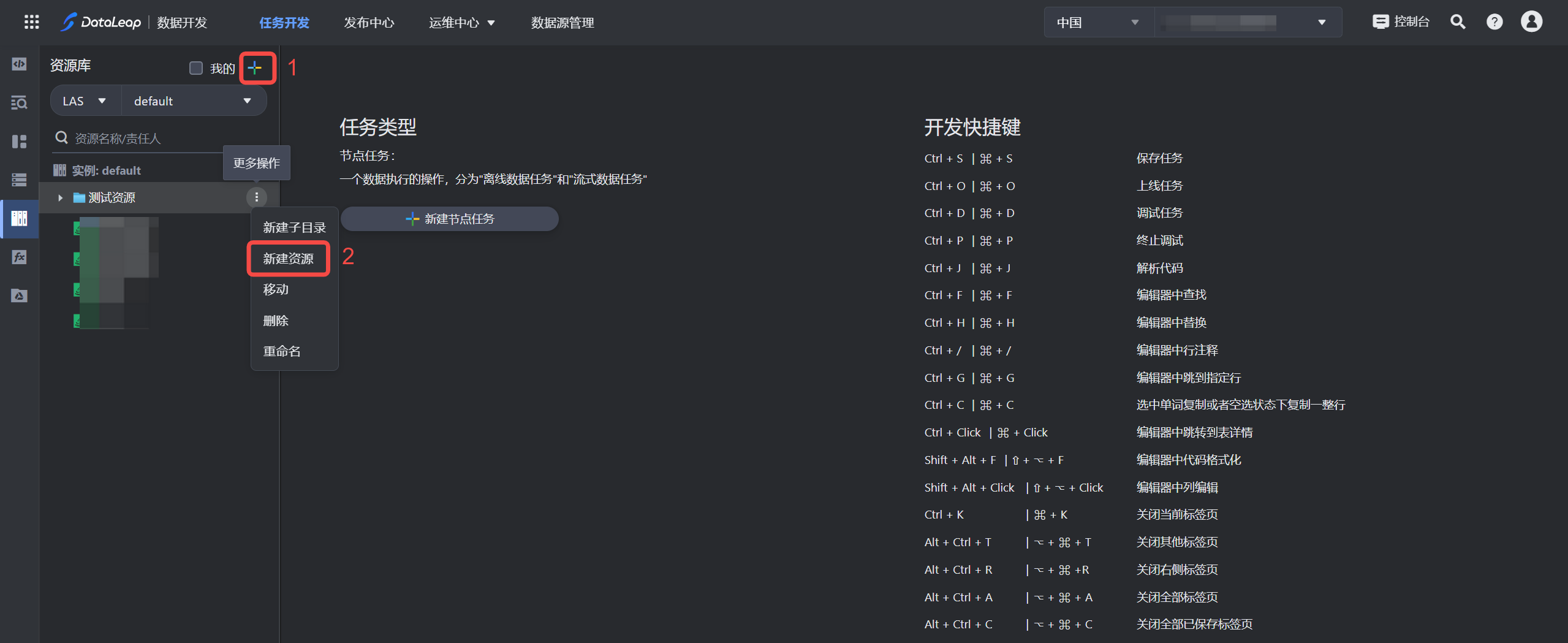Click the plus icon beside 我的
Viewport: 1568px width, 643px height.
click(x=256, y=68)
